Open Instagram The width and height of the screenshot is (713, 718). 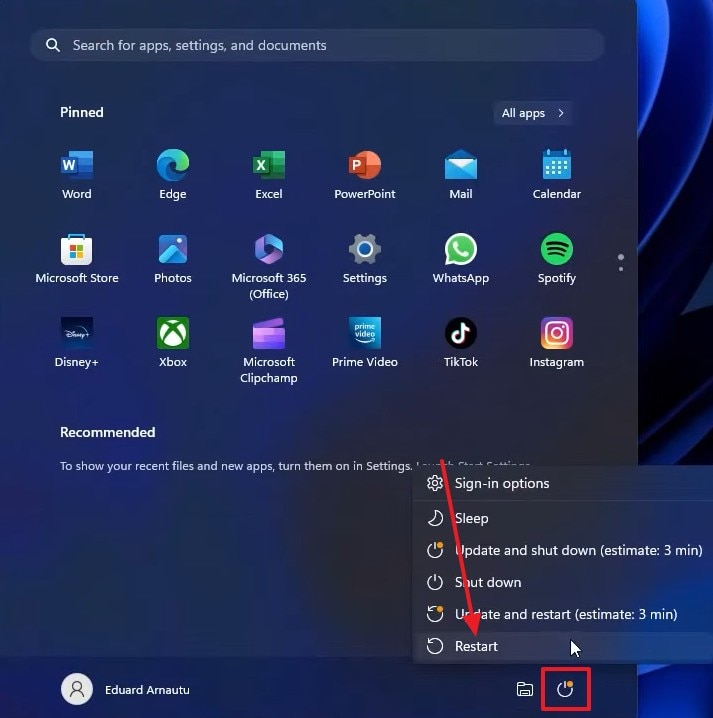[556, 343]
